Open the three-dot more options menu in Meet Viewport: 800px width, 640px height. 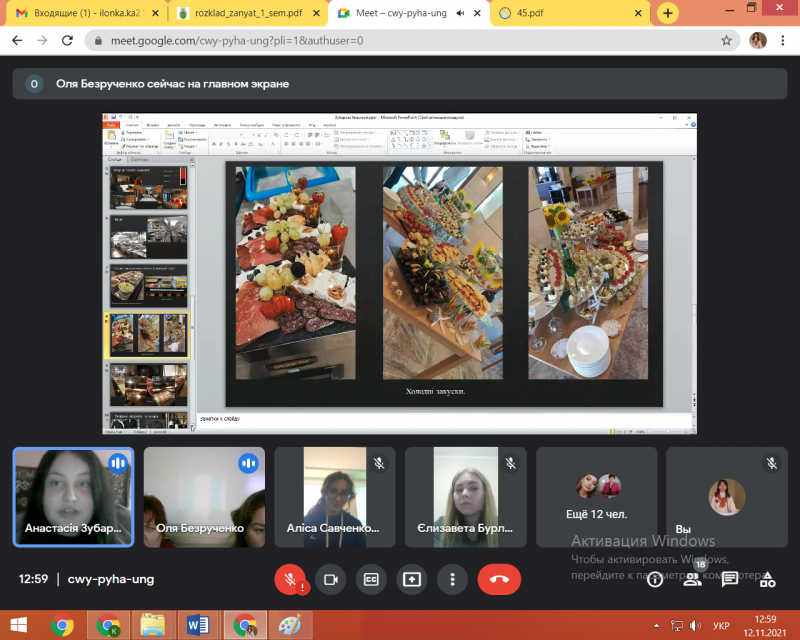pos(453,579)
